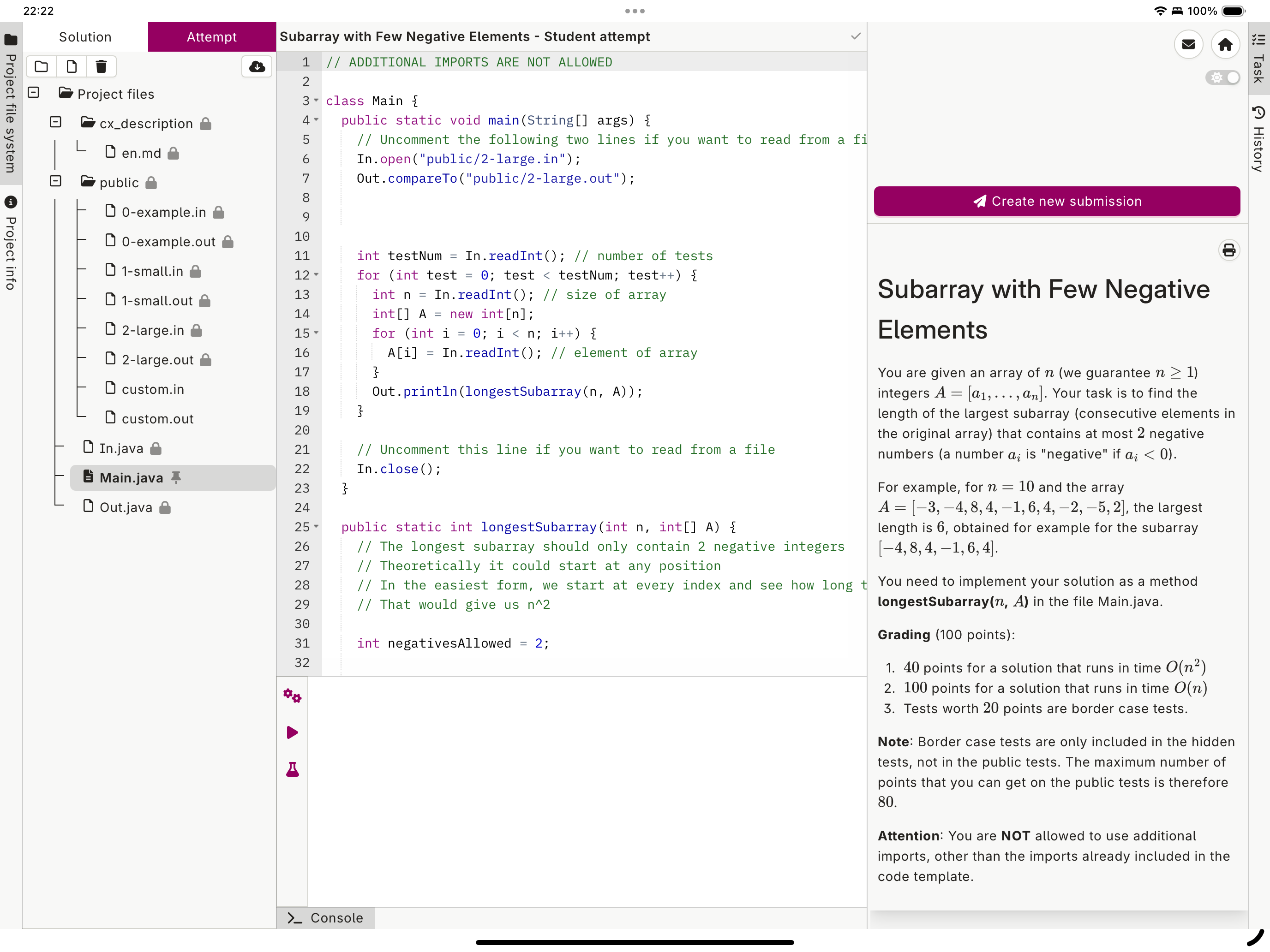This screenshot has height=952, width=1270.
Task: Open the Task side panel
Action: [1258, 59]
